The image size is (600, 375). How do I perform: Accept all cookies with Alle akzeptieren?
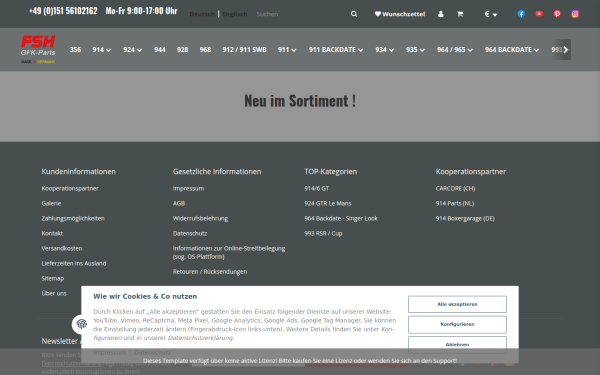point(457,304)
